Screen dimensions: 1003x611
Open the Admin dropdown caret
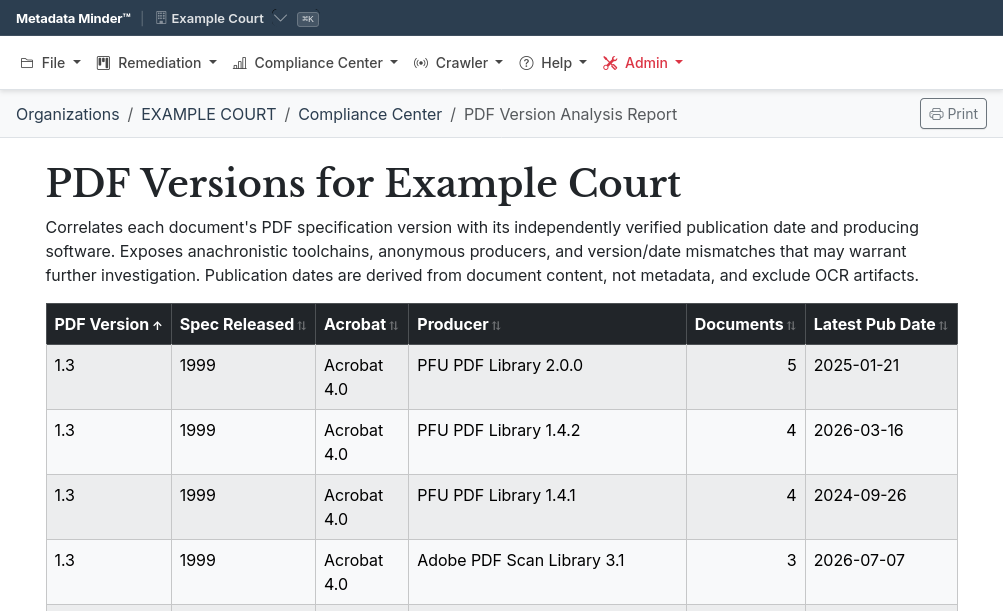coord(679,63)
